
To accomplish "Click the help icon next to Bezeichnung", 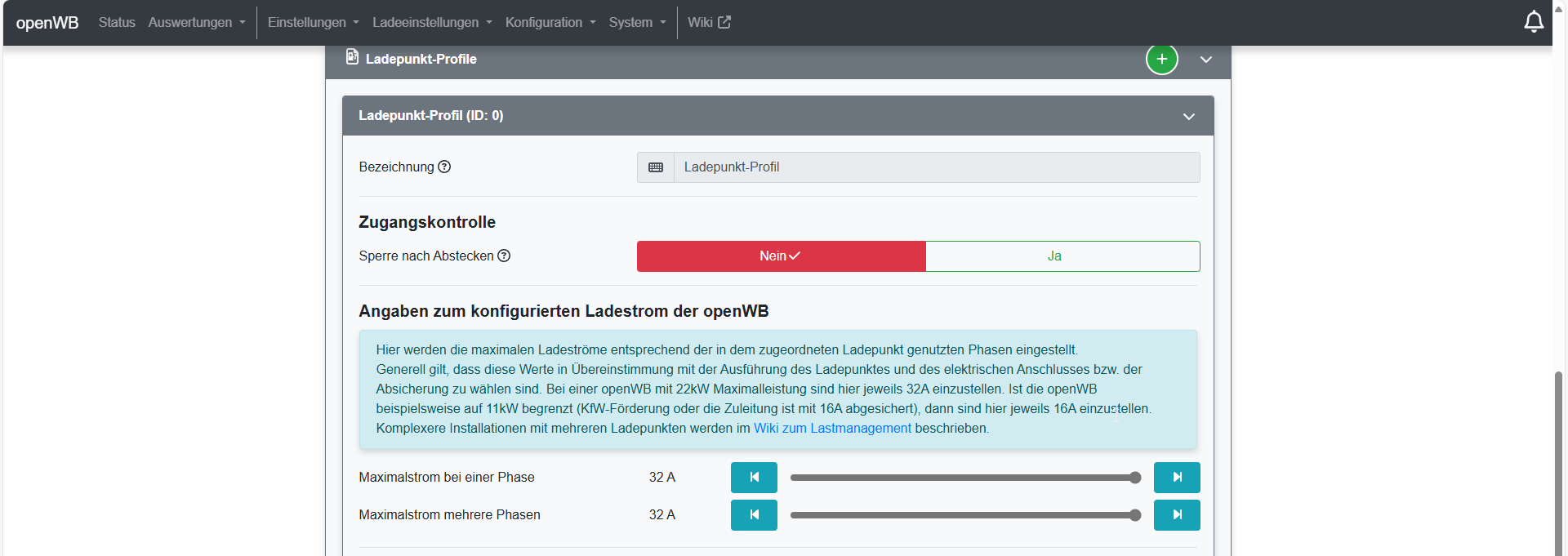I will [444, 167].
